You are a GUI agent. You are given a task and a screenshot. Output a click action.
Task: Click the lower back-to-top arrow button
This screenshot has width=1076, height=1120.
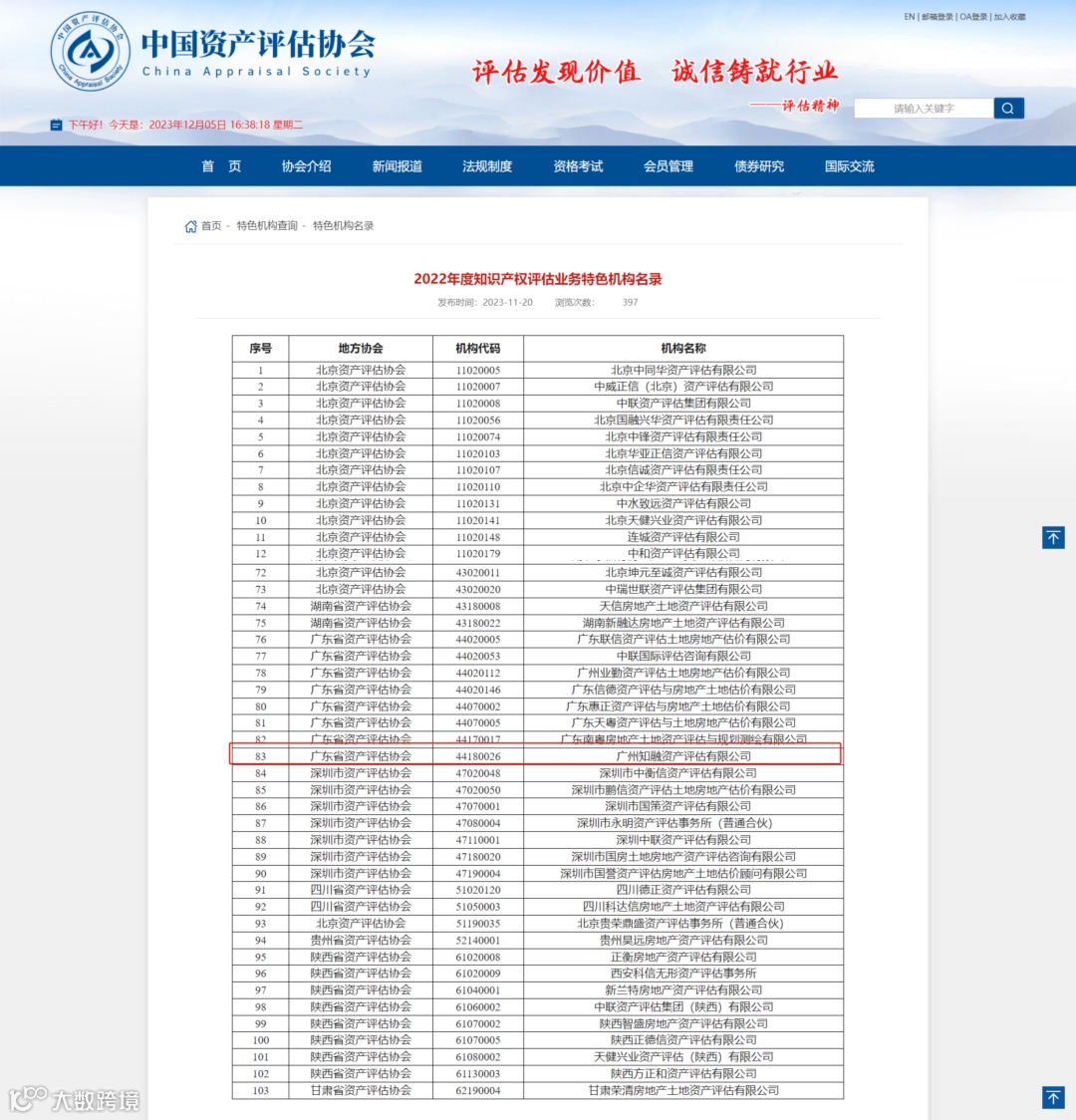(1053, 1097)
